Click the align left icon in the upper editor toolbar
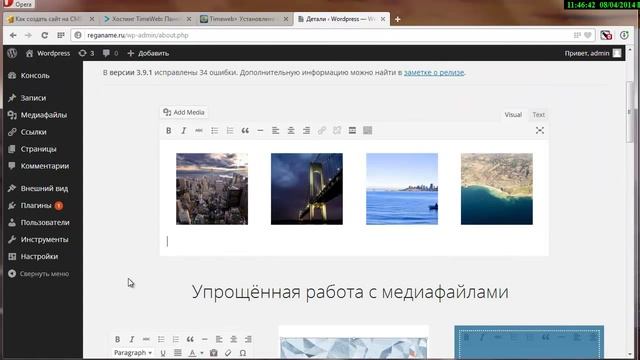Viewport: 640px width, 360px height. pos(276,131)
